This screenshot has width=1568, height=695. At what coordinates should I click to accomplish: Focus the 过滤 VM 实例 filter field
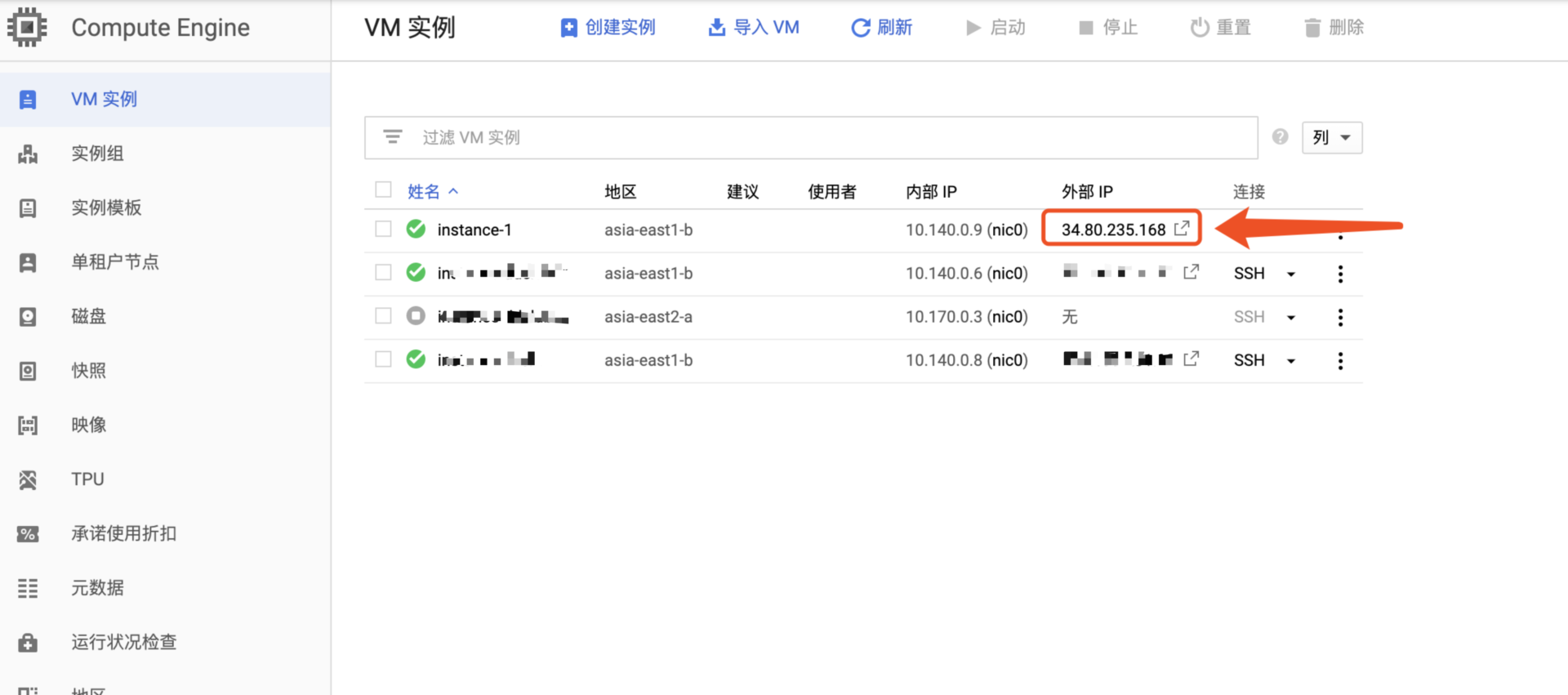coord(811,137)
